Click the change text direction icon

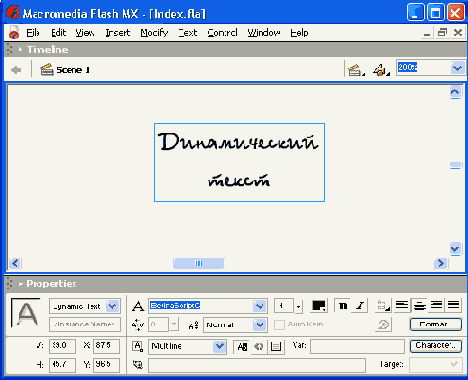click(x=383, y=306)
